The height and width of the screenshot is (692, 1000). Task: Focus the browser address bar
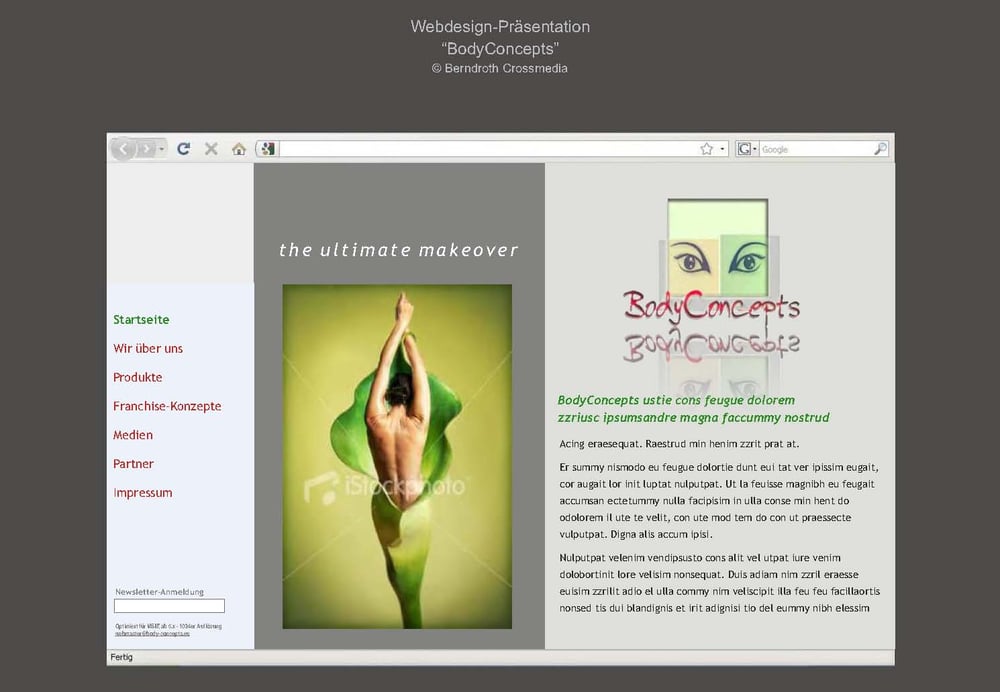[488, 149]
